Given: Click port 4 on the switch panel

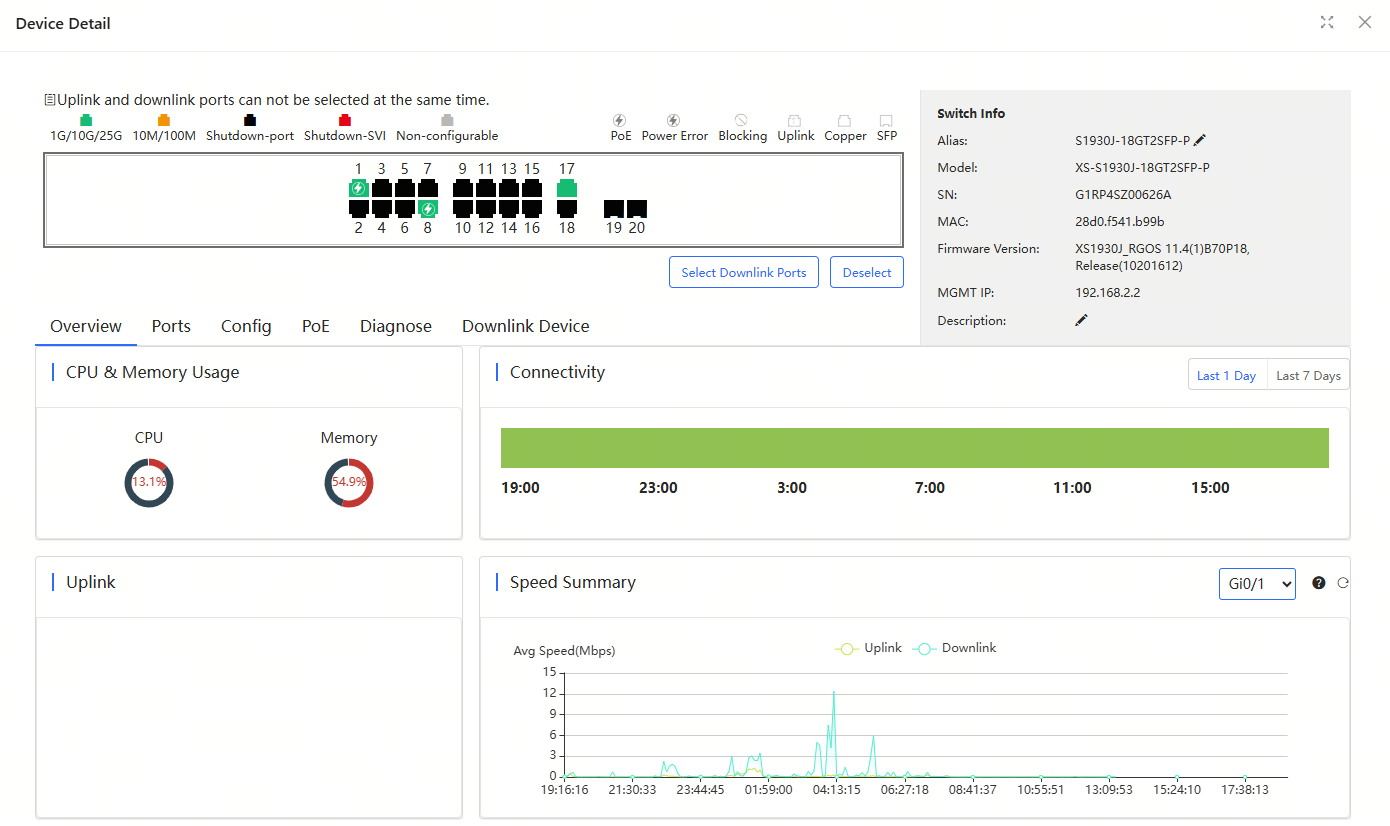Looking at the screenshot, I should (381, 208).
